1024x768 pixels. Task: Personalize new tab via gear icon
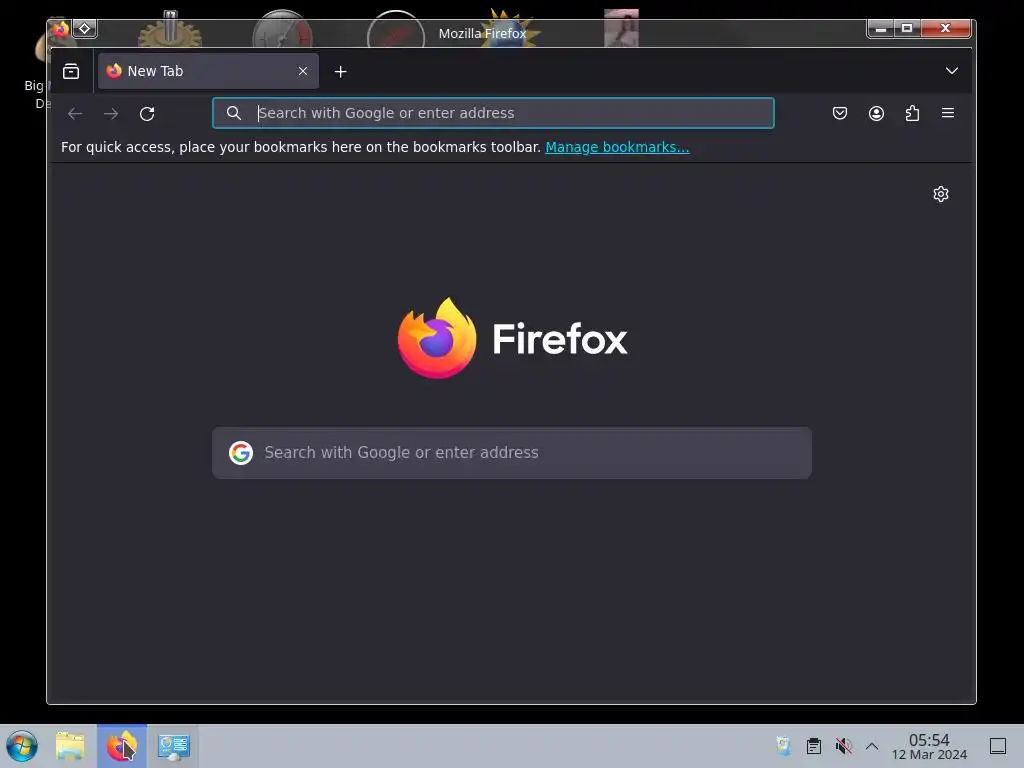point(940,194)
